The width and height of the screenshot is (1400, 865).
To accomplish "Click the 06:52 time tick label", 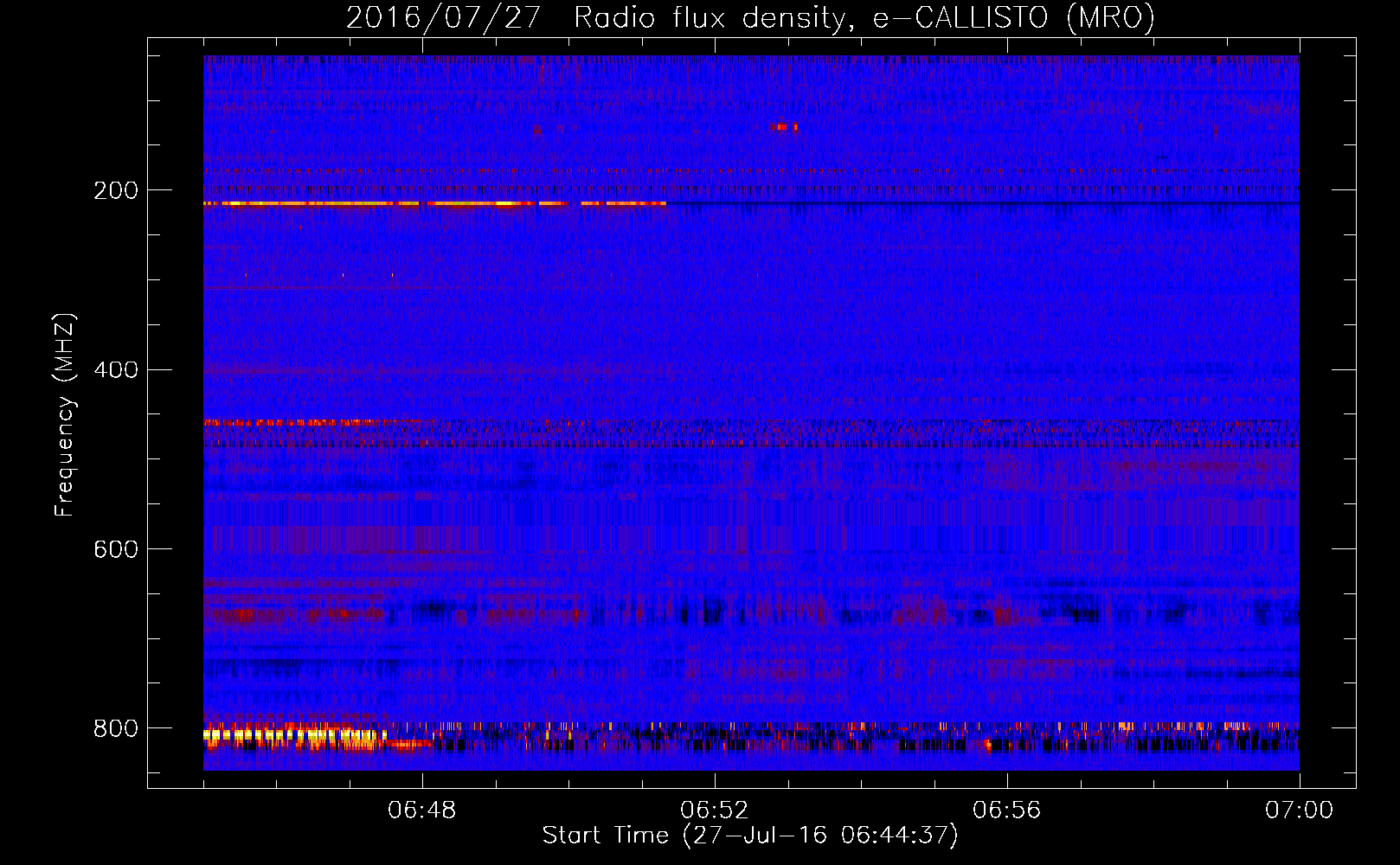I will pos(715,811).
